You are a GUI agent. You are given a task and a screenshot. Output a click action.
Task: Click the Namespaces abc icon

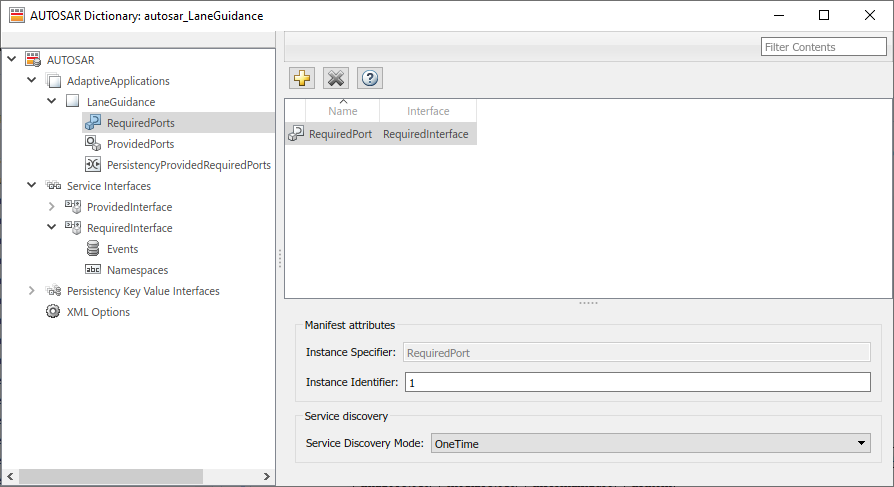tap(93, 269)
